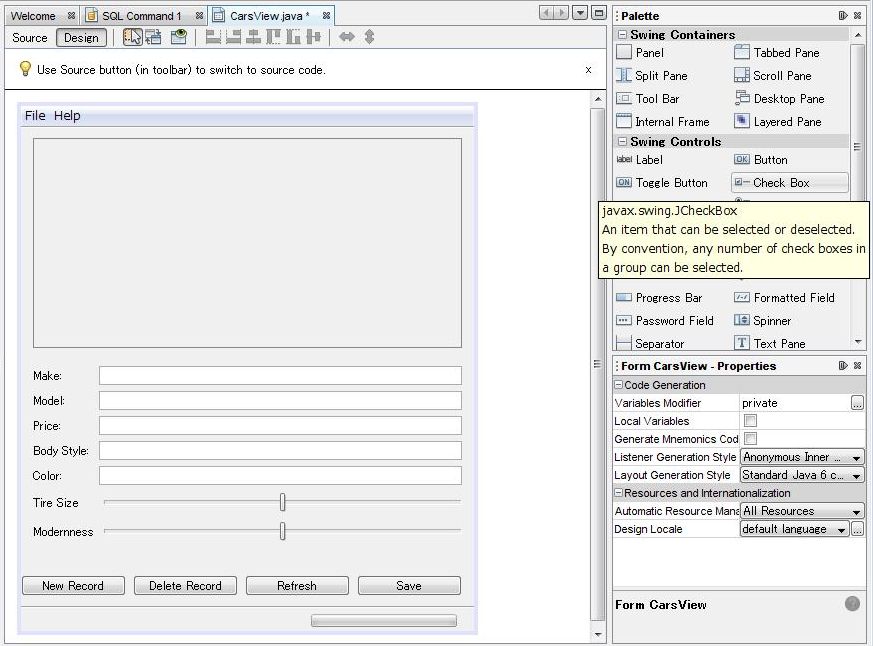Collapse the Swing Containers palette section
Screen dimensions: 873x646
coord(621,35)
